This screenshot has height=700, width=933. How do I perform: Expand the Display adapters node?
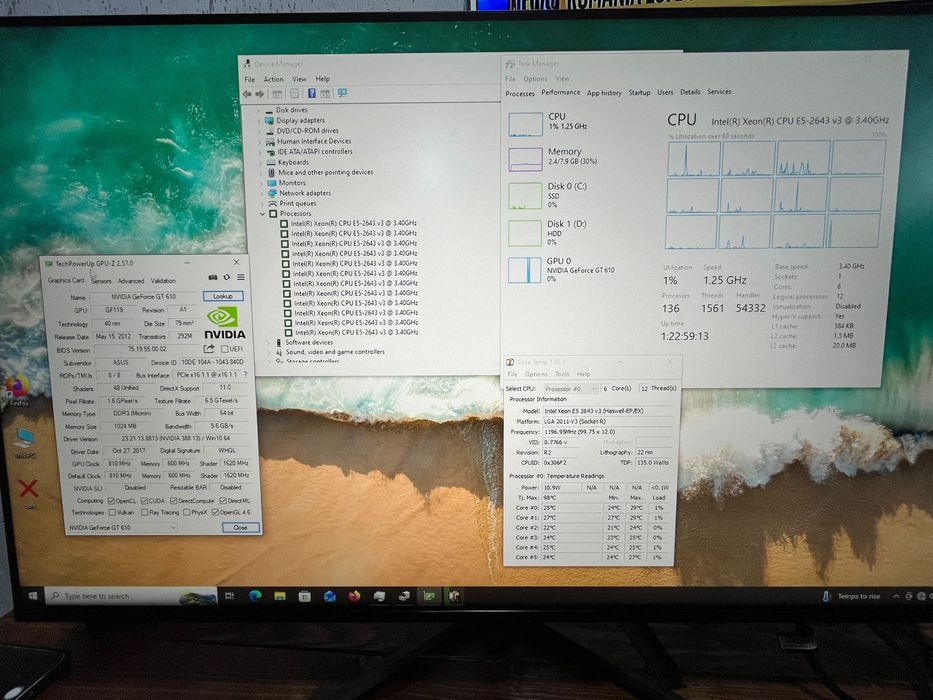pos(259,121)
